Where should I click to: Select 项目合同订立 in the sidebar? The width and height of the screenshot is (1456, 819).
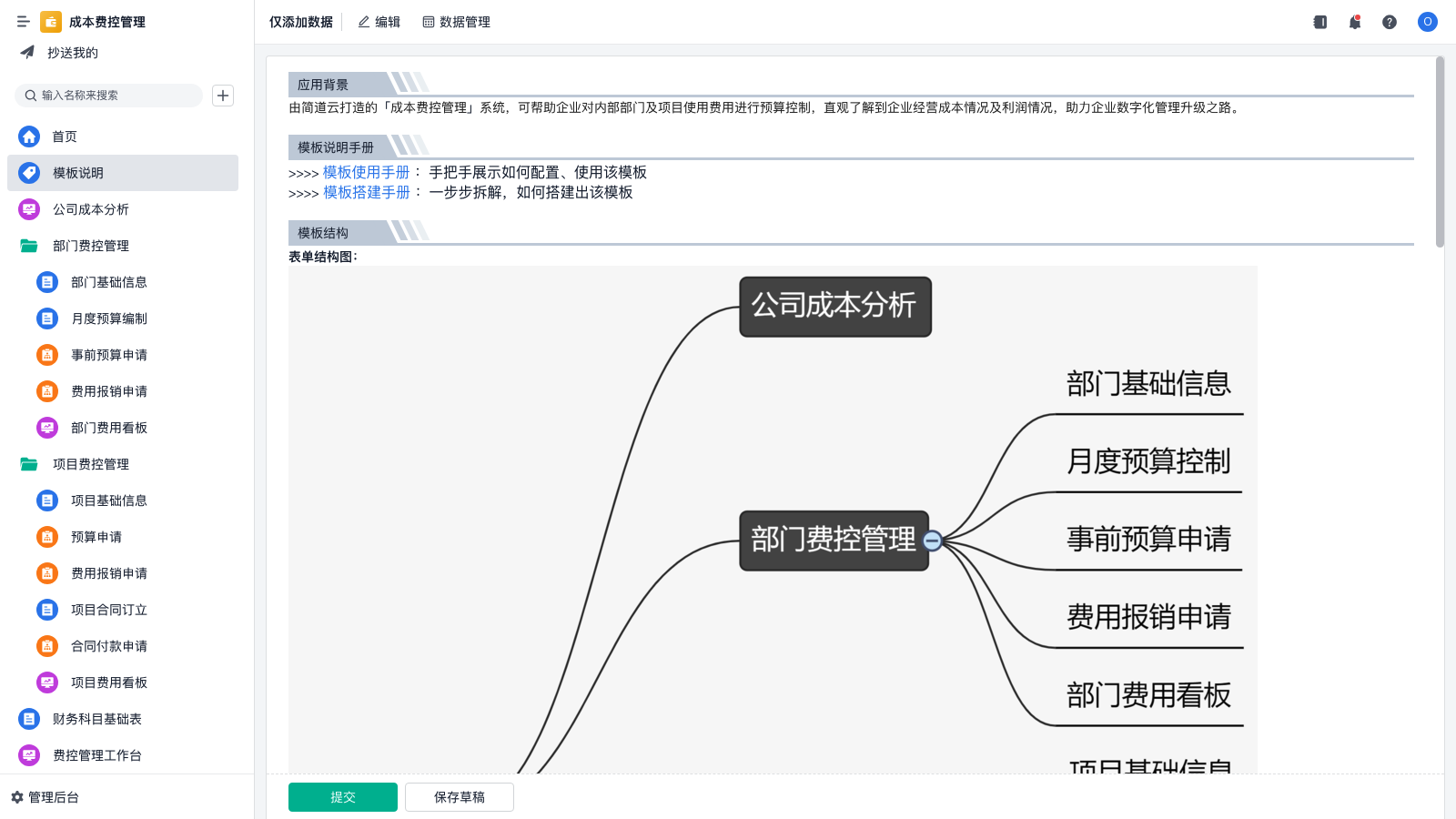click(x=123, y=610)
